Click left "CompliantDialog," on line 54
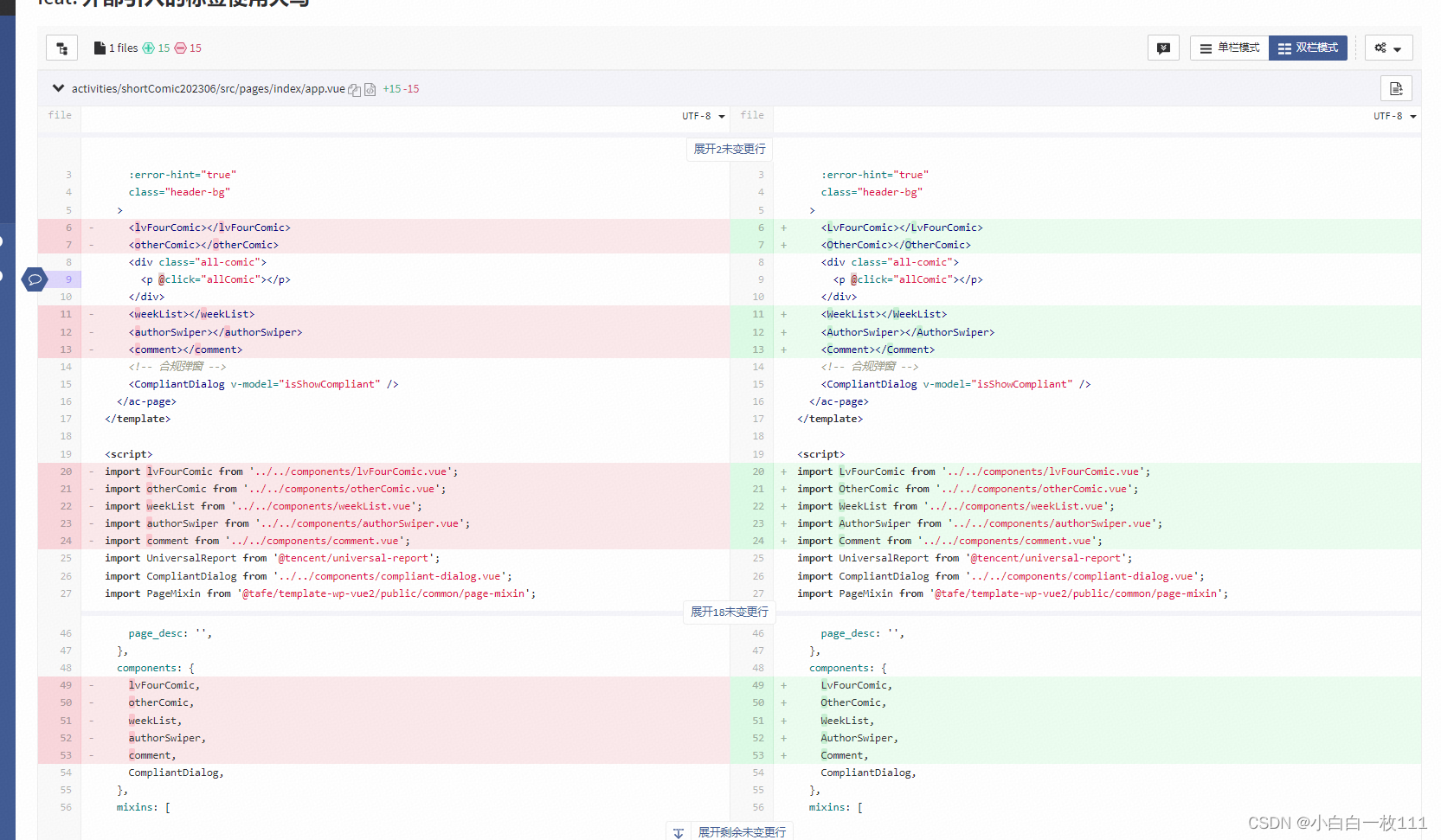The image size is (1441, 840). 177,773
